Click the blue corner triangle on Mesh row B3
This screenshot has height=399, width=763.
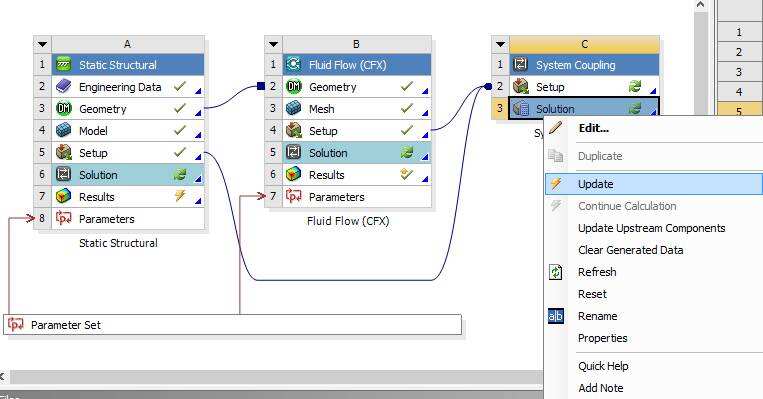(425, 113)
